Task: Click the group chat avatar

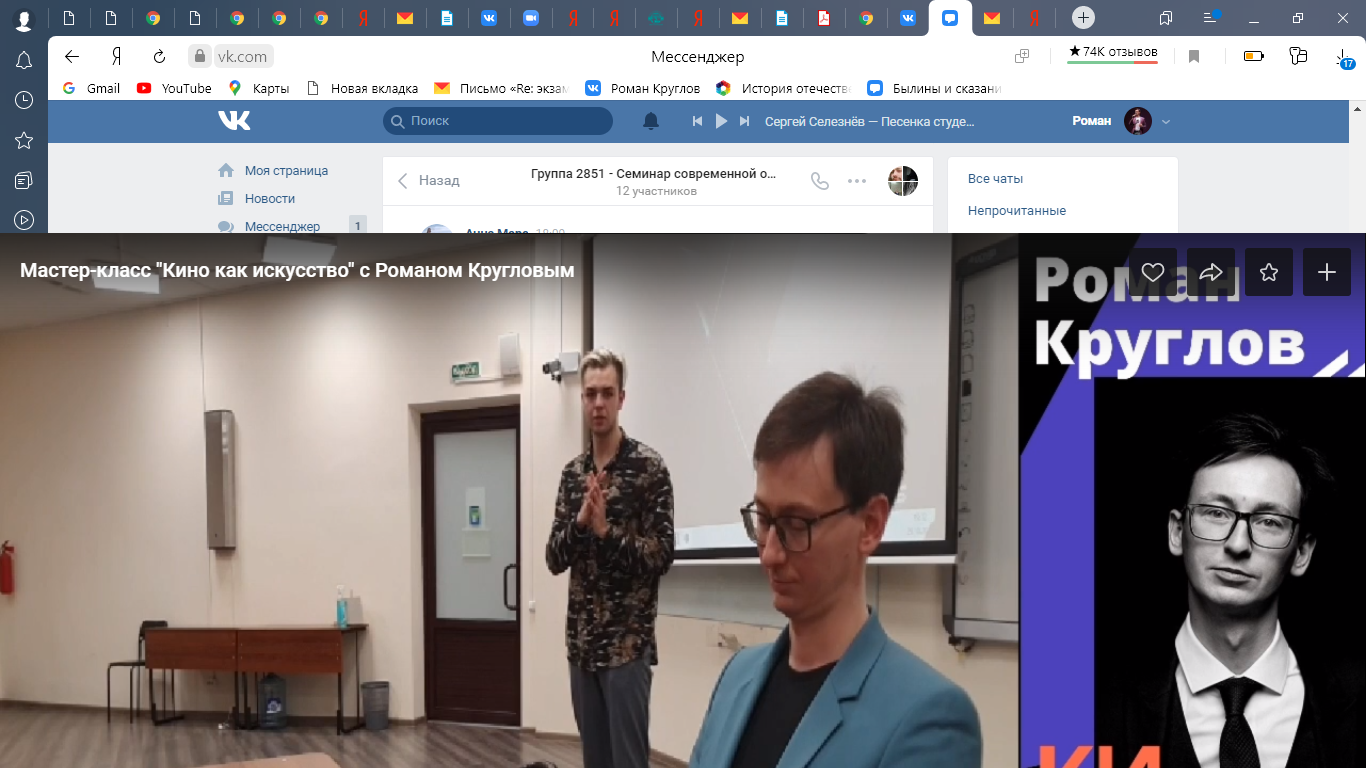Action: (x=903, y=181)
